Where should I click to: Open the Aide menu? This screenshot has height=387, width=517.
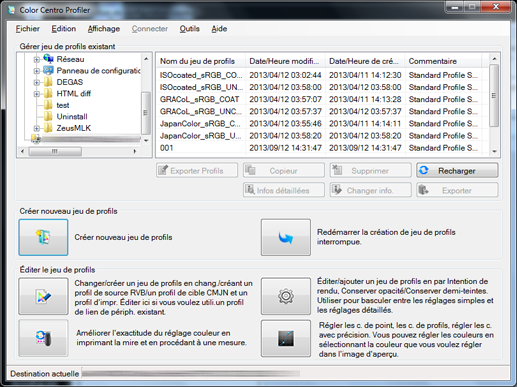click(x=219, y=29)
